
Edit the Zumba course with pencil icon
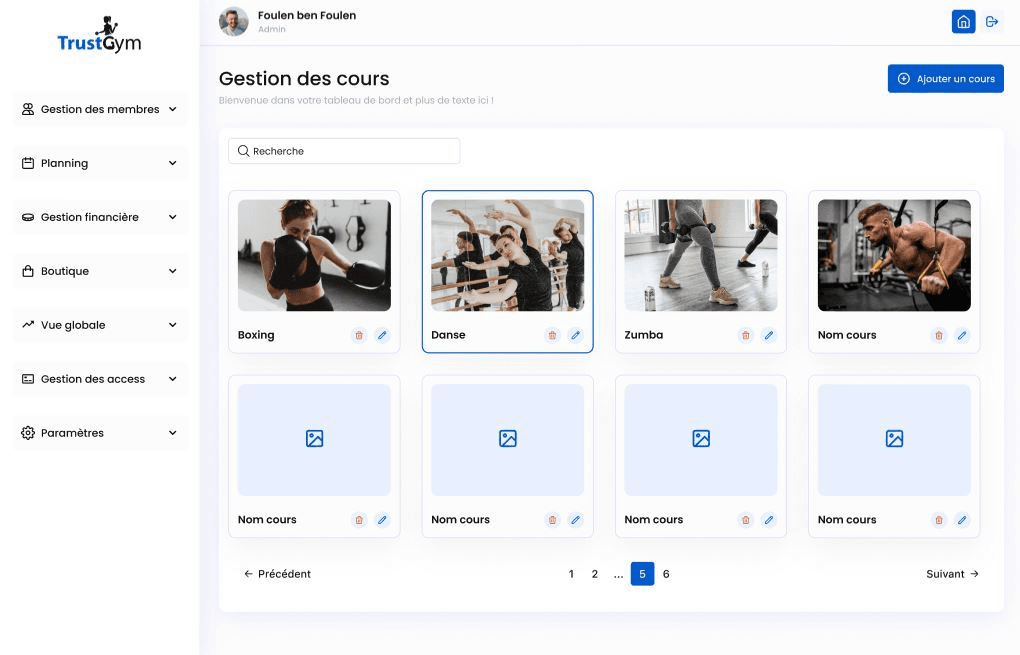coord(769,335)
